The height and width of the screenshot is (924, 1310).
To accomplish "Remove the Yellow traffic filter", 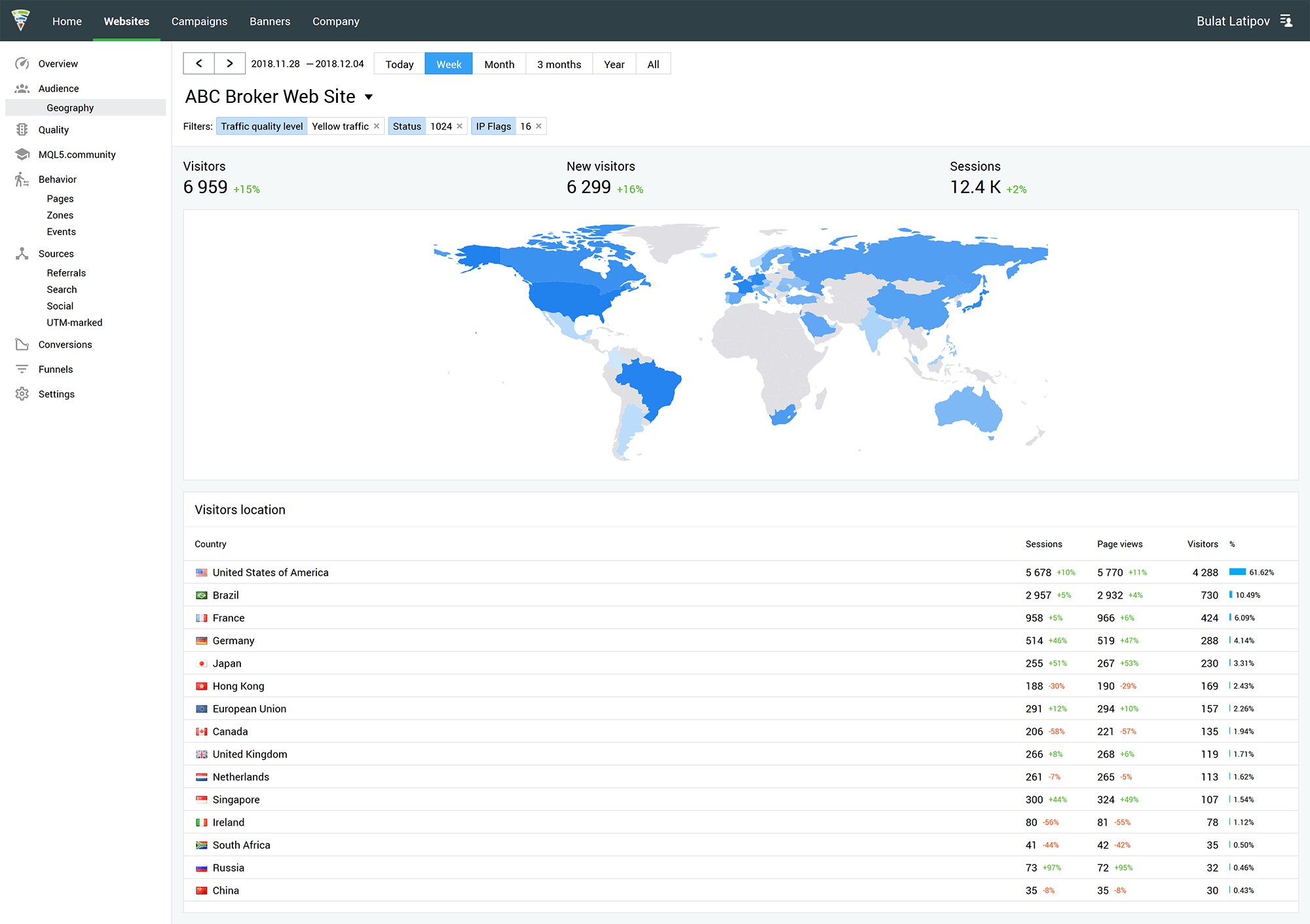I will (x=377, y=126).
